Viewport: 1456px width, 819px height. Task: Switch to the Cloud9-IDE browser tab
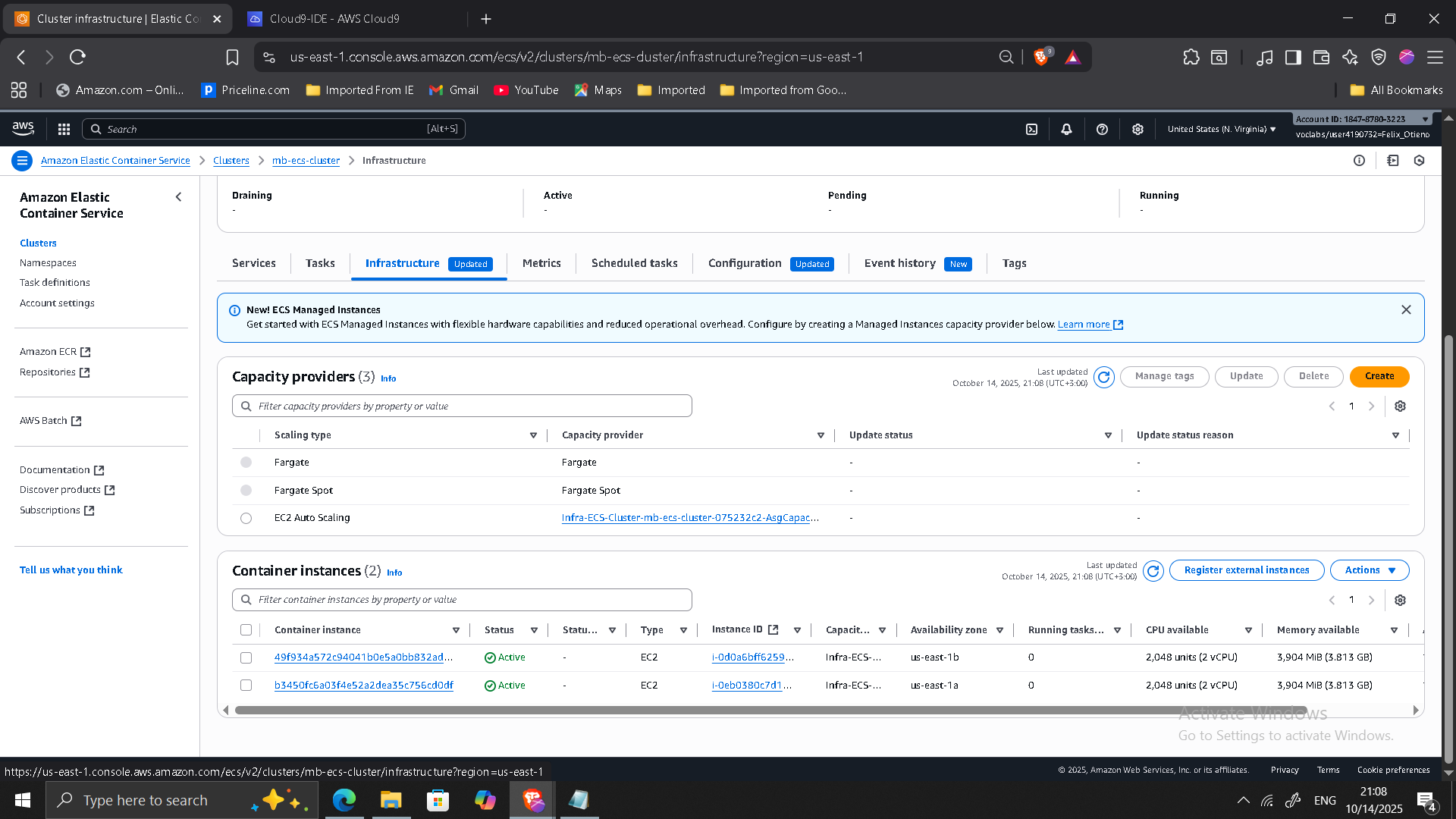[x=334, y=18]
